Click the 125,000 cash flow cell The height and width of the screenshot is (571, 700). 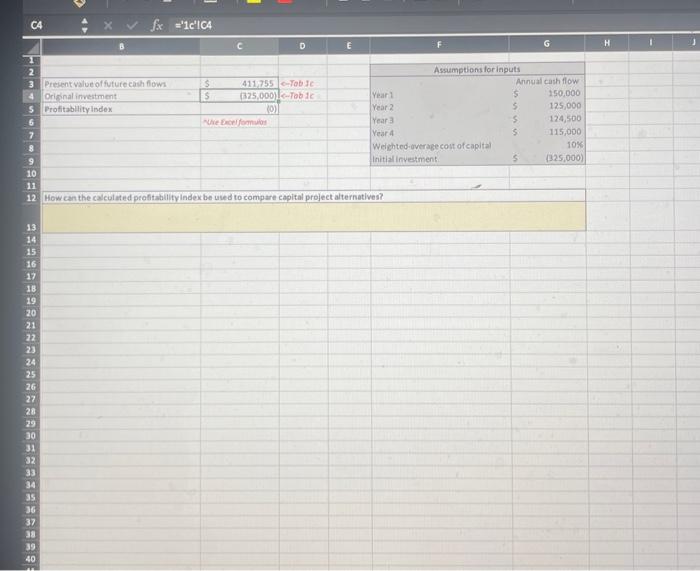click(x=547, y=106)
